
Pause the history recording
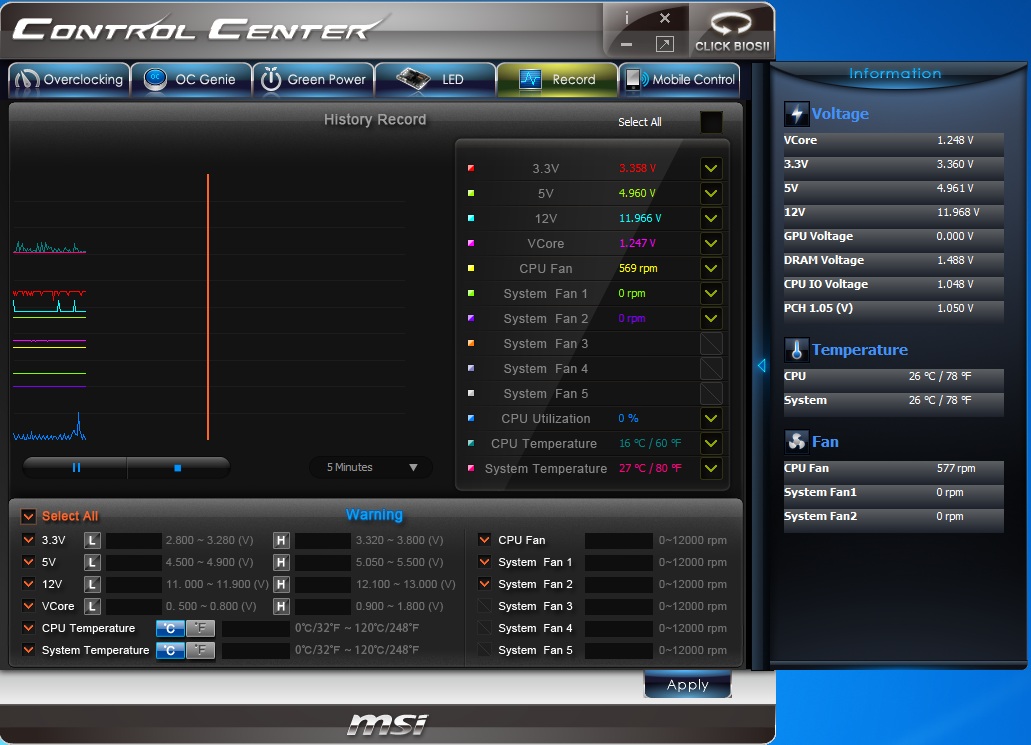point(76,468)
